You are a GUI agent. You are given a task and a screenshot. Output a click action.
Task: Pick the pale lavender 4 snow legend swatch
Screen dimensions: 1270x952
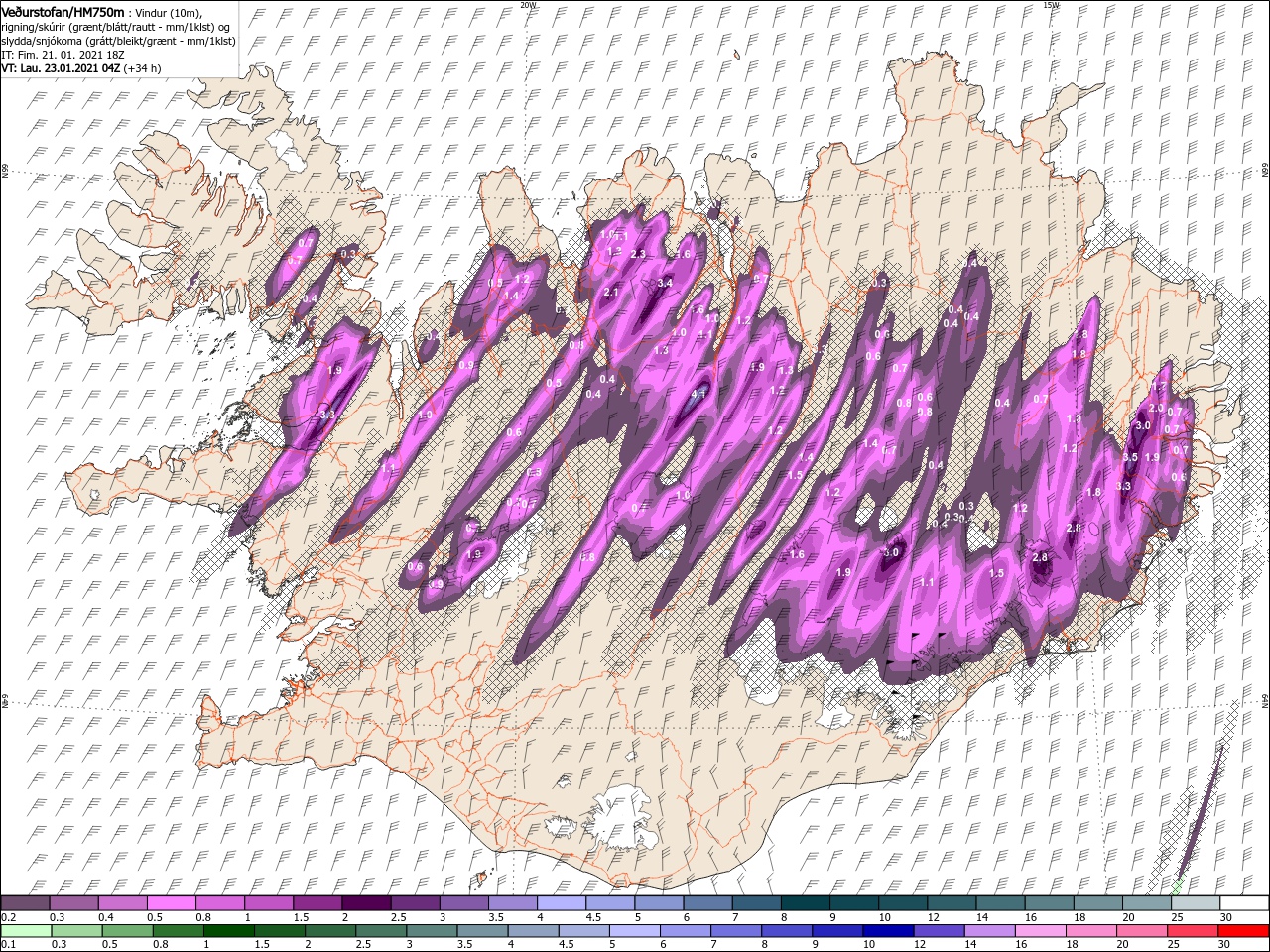(x=560, y=903)
